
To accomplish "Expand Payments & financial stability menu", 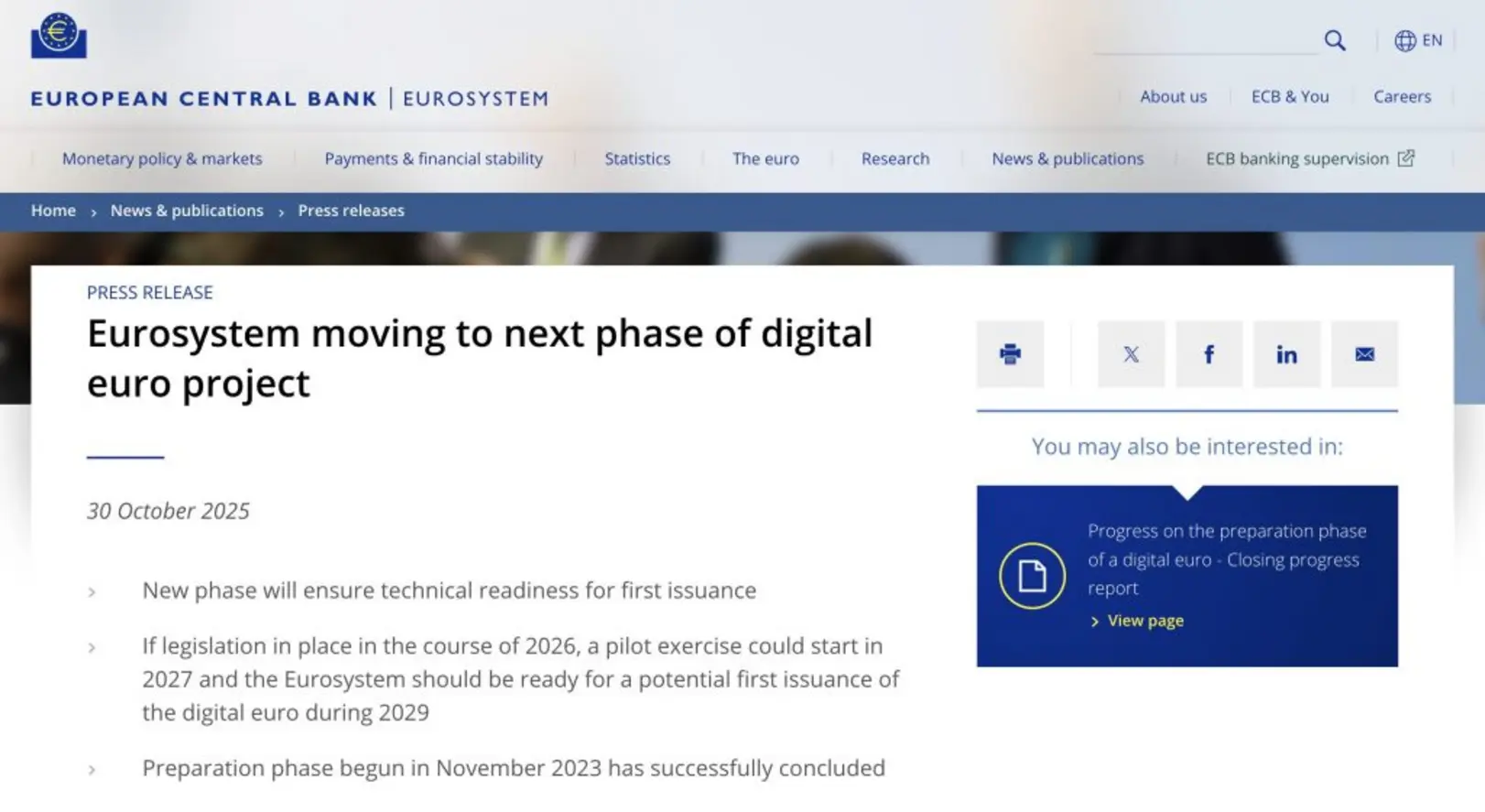I will click(x=433, y=158).
